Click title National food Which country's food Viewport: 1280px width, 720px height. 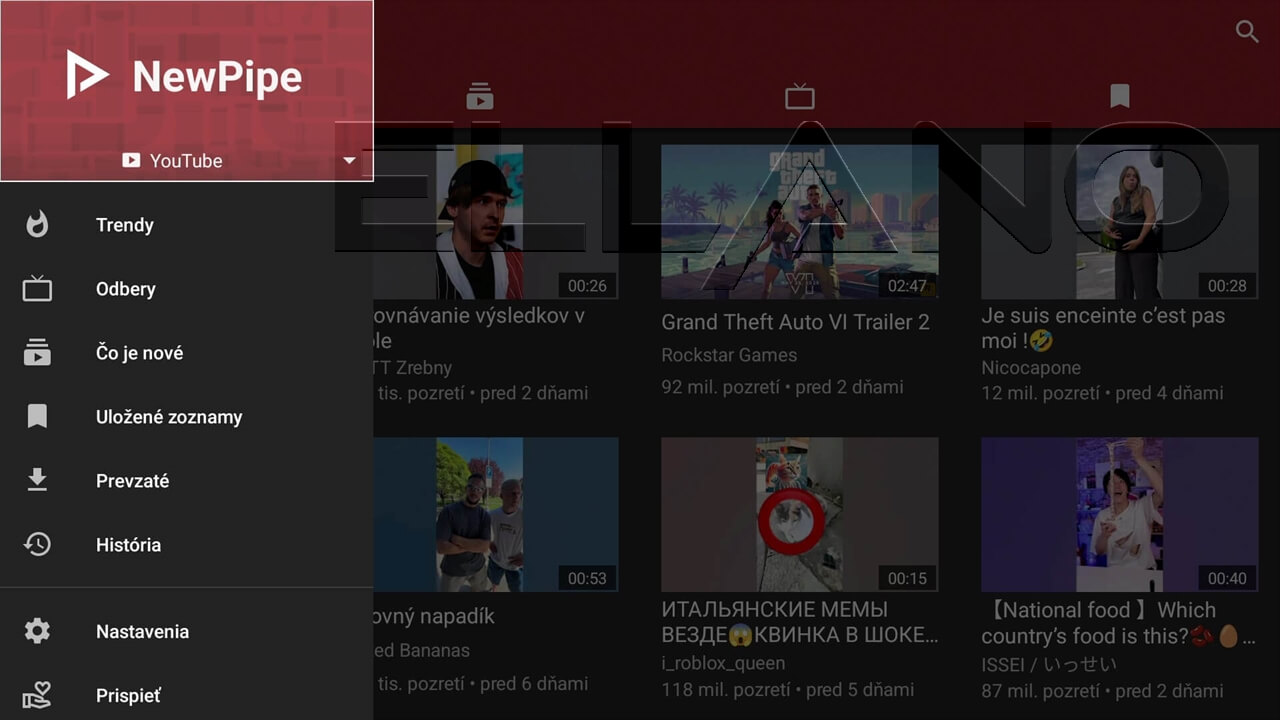click(1120, 622)
